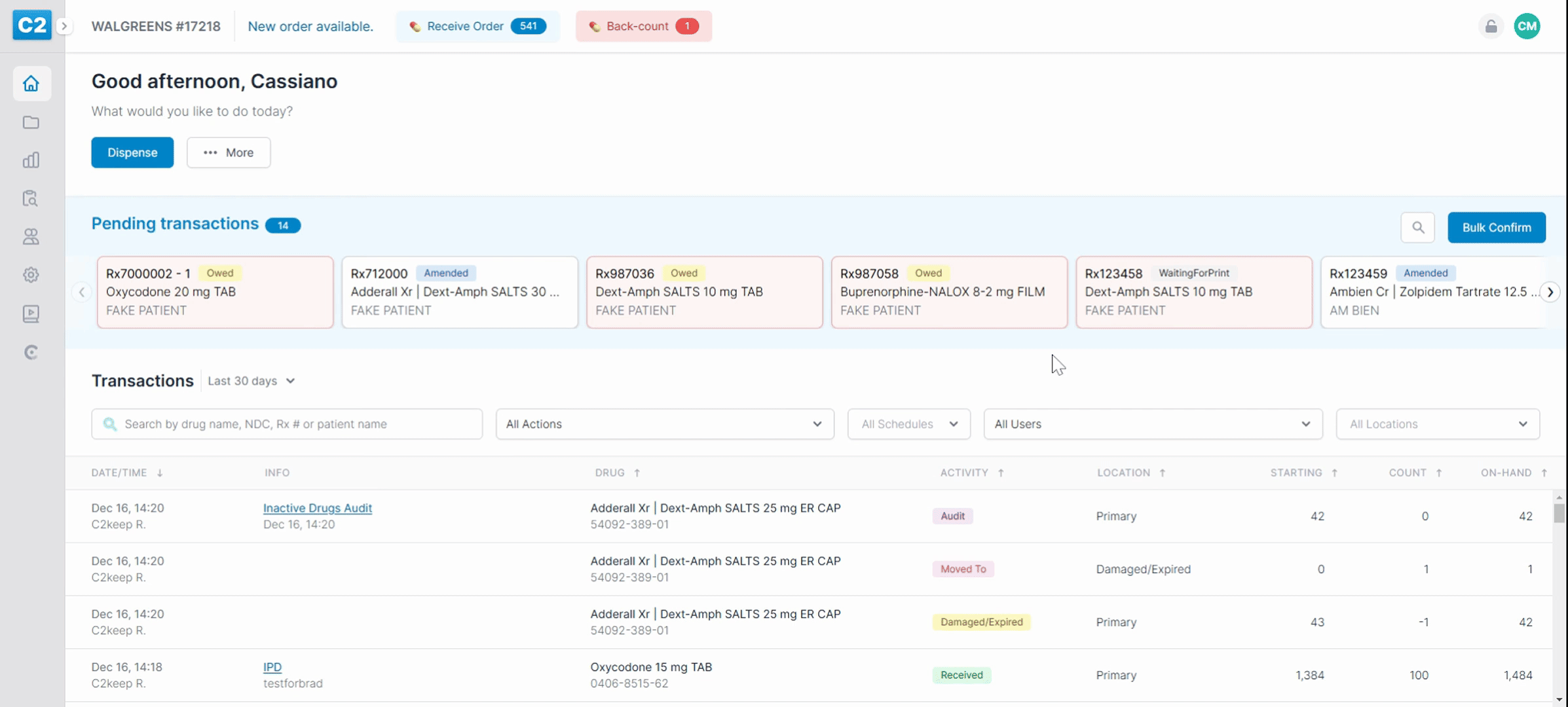This screenshot has height=707, width=1568.
Task: Open pending card Rx123459 Ambien Cr
Action: (x=1433, y=292)
